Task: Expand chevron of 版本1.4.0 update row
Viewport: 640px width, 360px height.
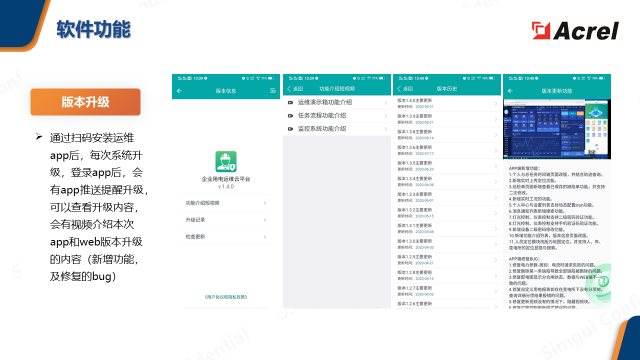Action: pos(496,104)
